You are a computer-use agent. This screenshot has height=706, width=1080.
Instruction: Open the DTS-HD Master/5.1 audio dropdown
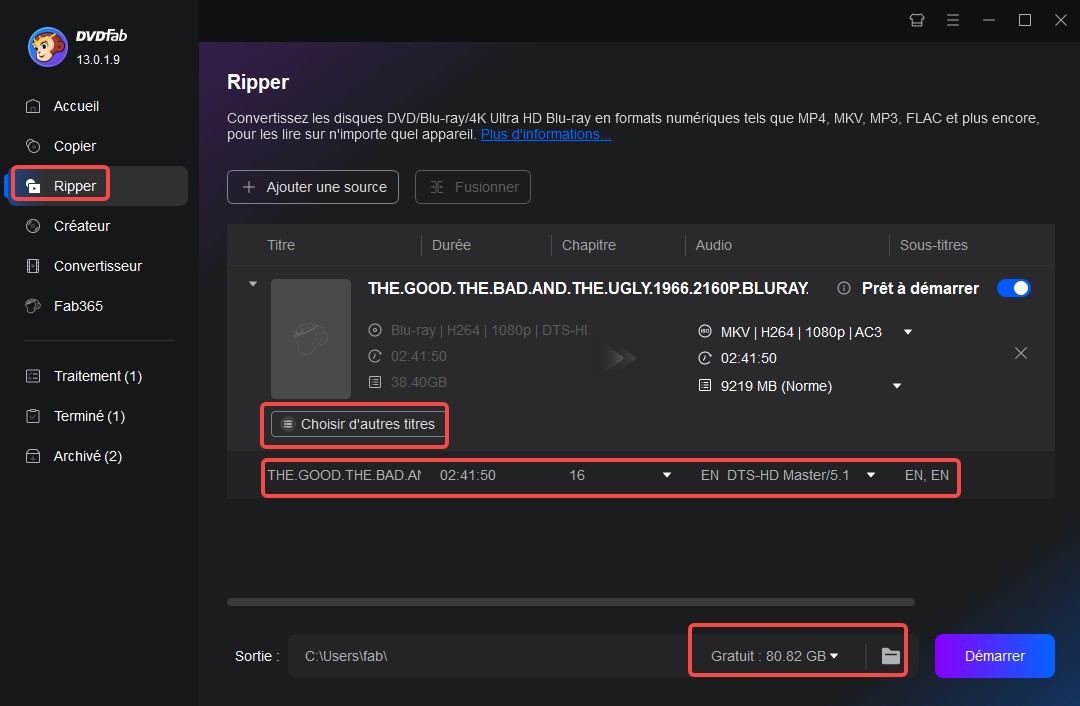tap(871, 475)
